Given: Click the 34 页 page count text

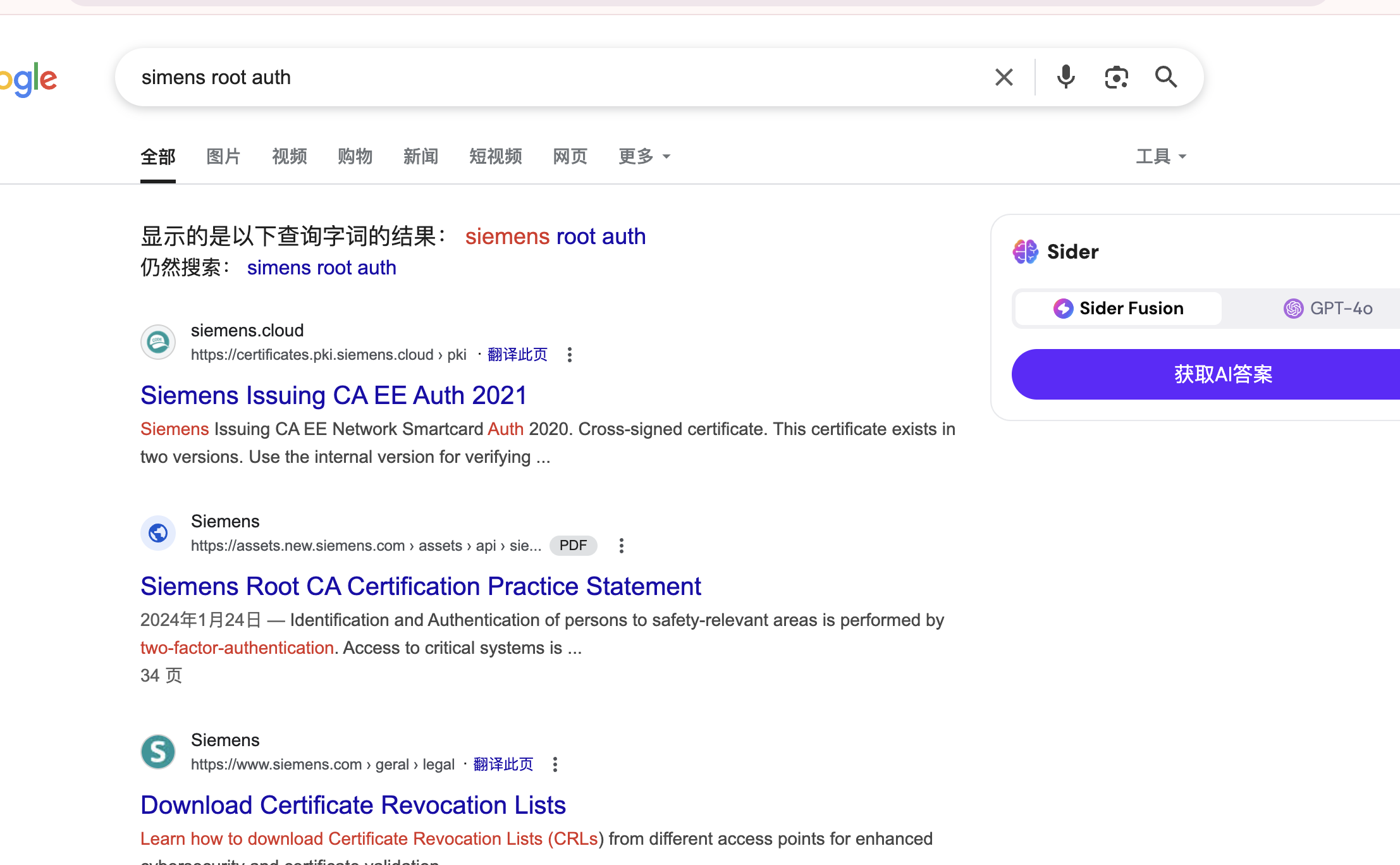Looking at the screenshot, I should (x=161, y=676).
